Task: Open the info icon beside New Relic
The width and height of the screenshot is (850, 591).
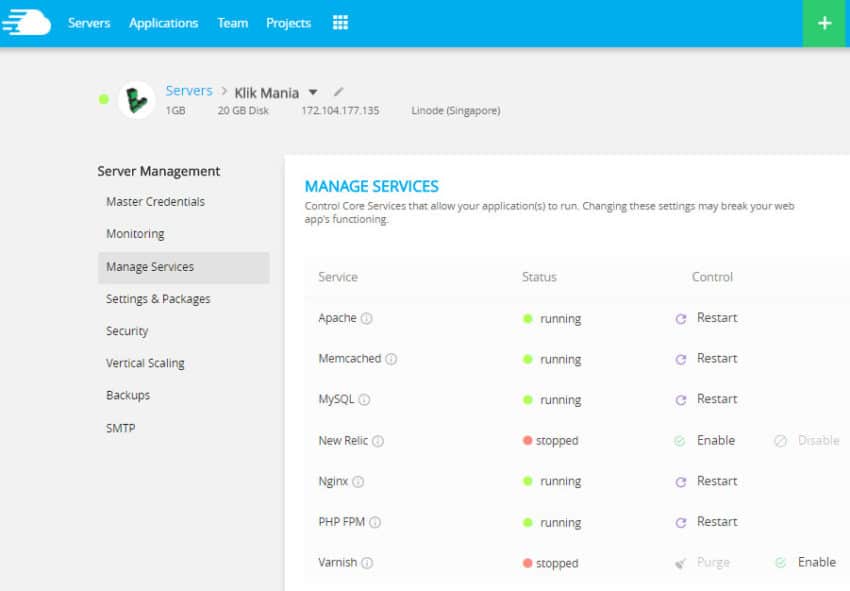Action: (378, 440)
